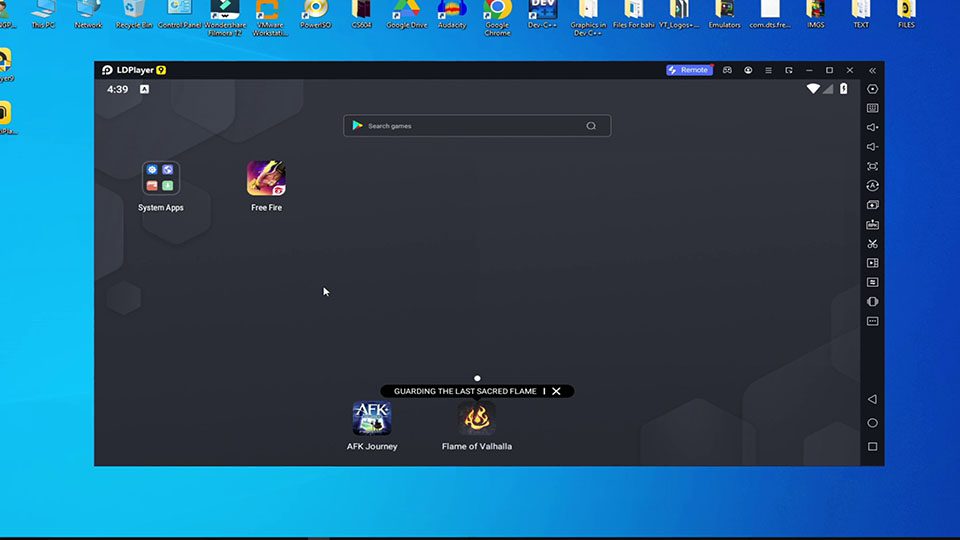The height and width of the screenshot is (540, 960).
Task: Open VMware Workstation desktop shortcut
Action: click(270, 16)
